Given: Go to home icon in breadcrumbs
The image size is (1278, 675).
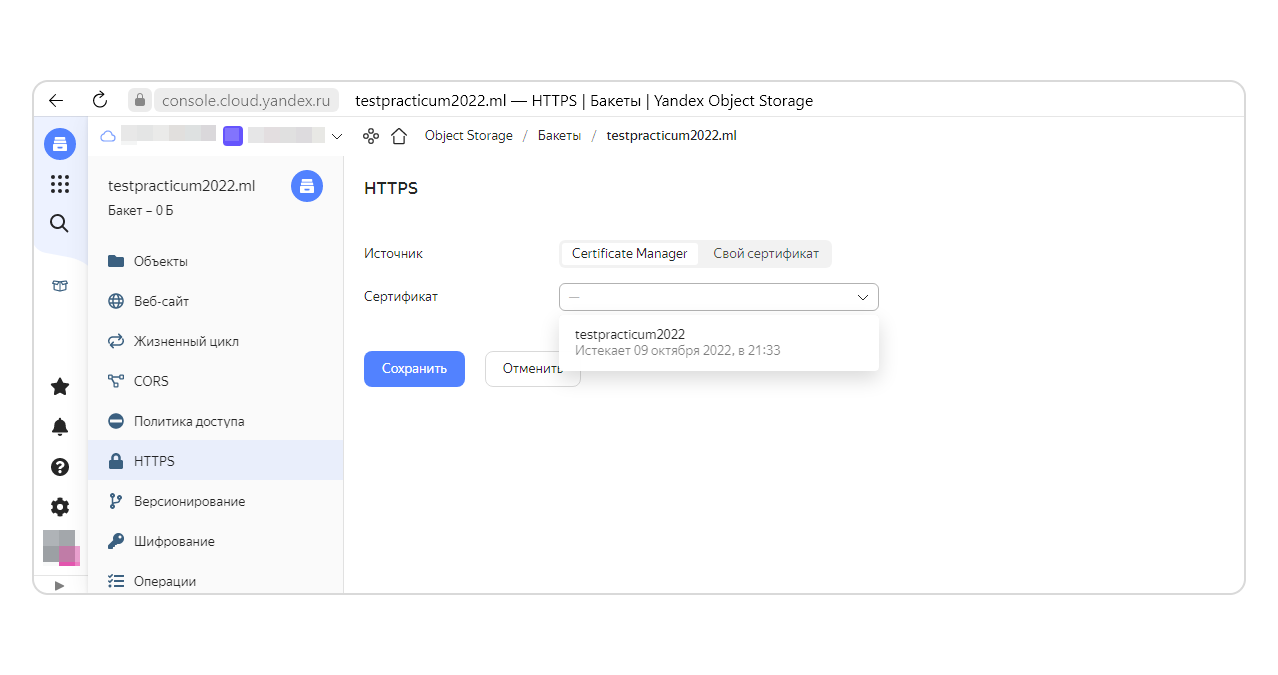Looking at the screenshot, I should click(399, 136).
